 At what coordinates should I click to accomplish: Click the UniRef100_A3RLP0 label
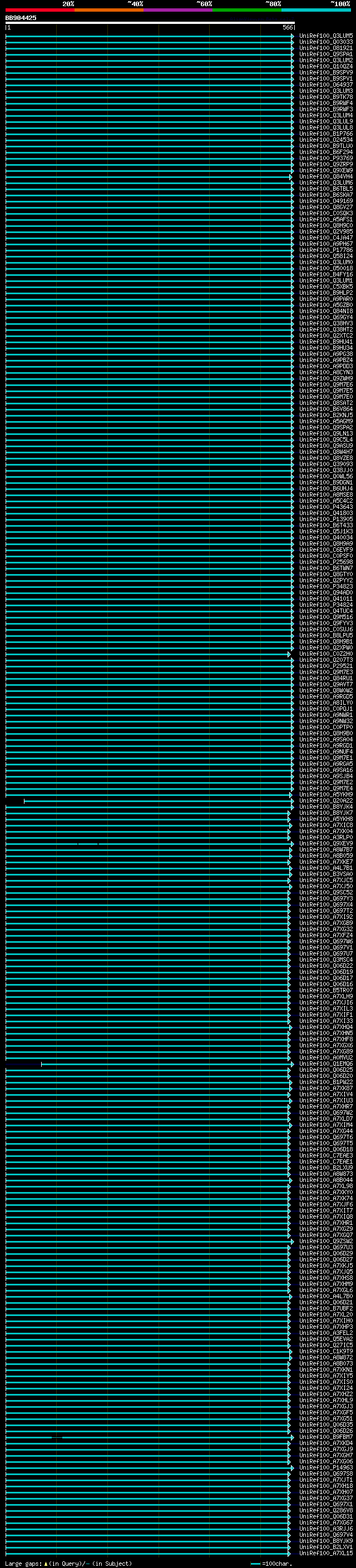325,837
